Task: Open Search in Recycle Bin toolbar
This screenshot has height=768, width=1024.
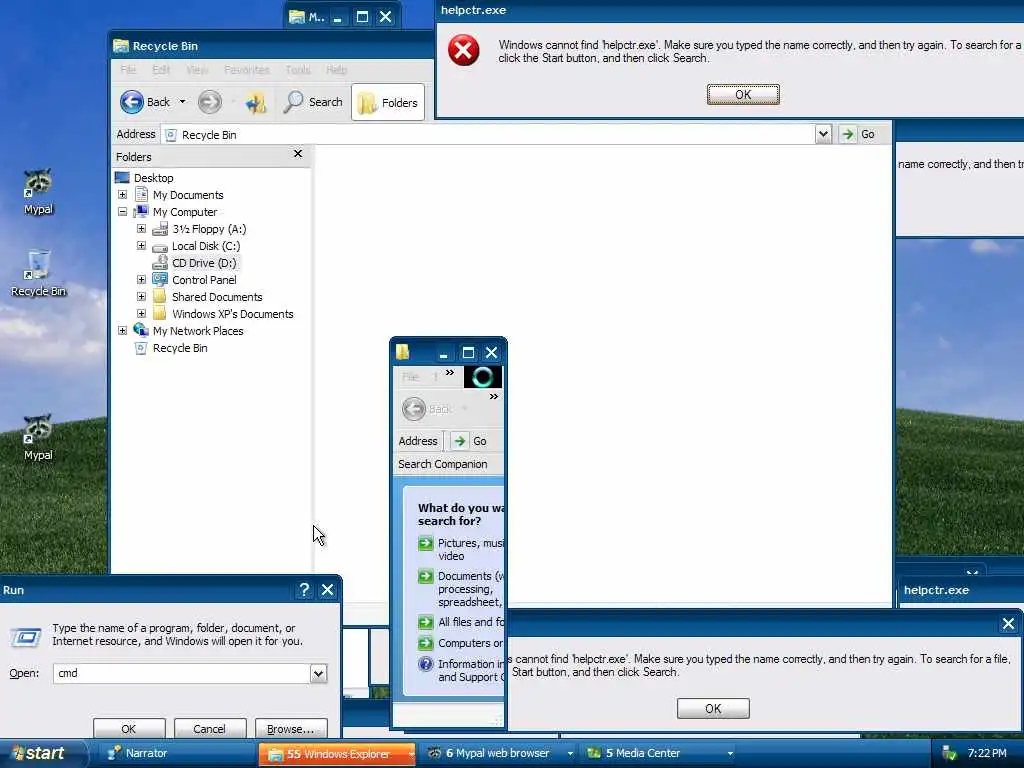Action: tap(313, 102)
